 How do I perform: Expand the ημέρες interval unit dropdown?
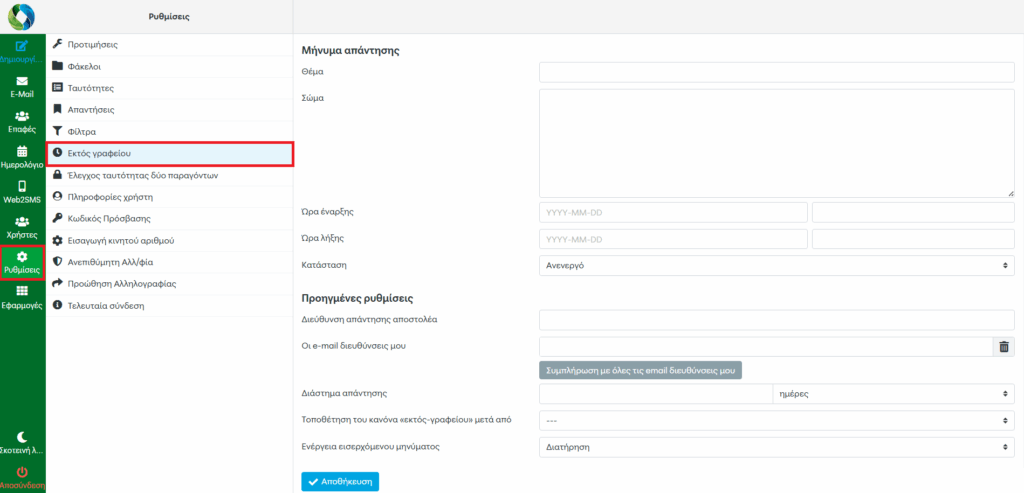click(893, 394)
